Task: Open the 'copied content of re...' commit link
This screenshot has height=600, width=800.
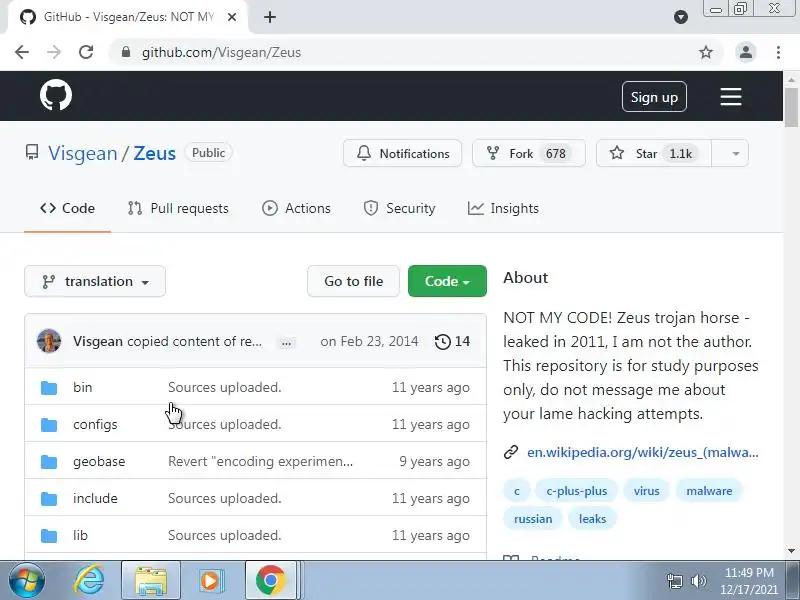Action: click(194, 341)
